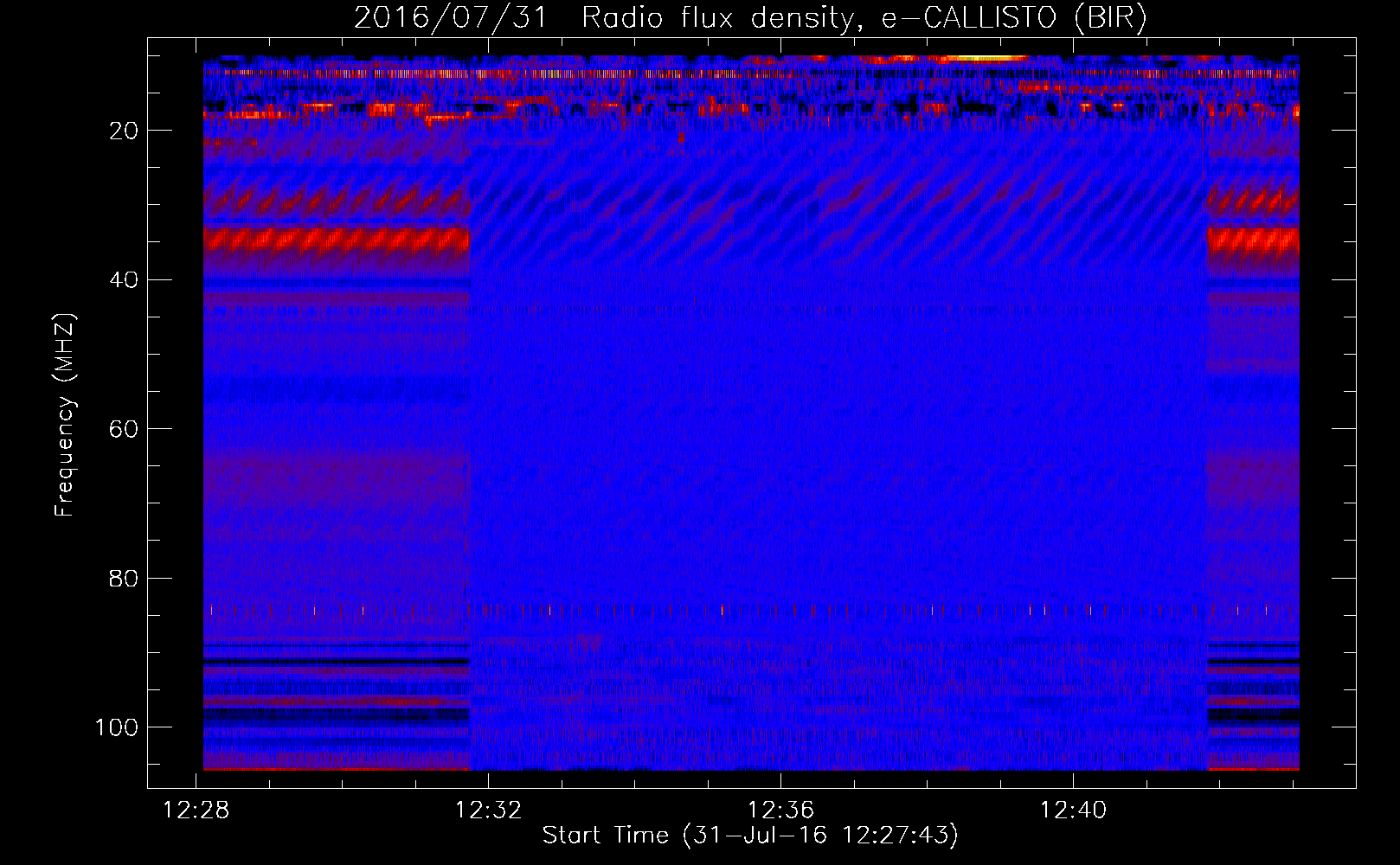Click the 12:36 time tick label
The width and height of the screenshot is (1400, 865).
781,811
